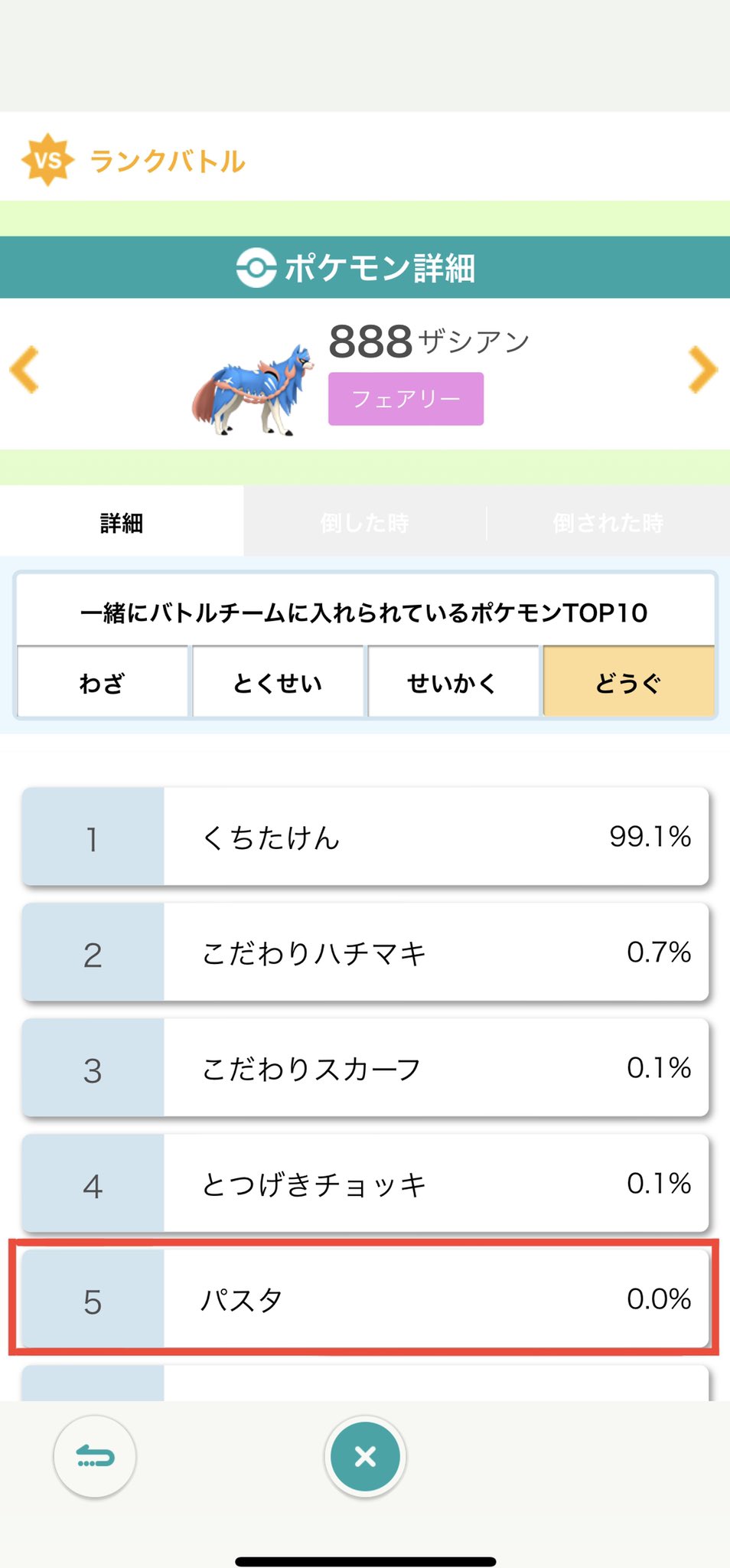Viewport: 730px width, 1568px height.
Task: Tap the とつげきチョッキ item row
Action: 365,1184
